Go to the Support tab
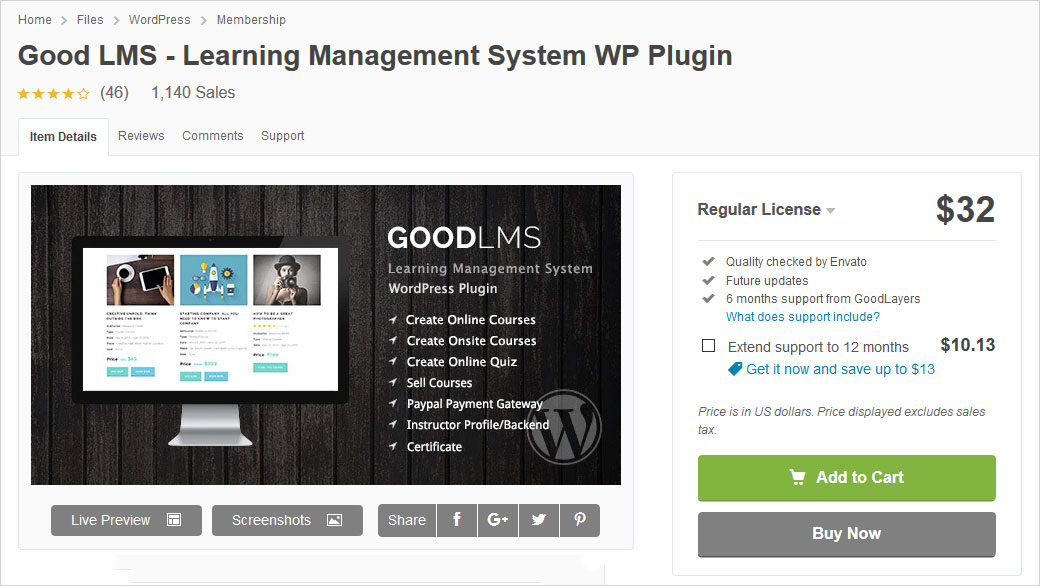This screenshot has height=586, width=1040. click(282, 136)
